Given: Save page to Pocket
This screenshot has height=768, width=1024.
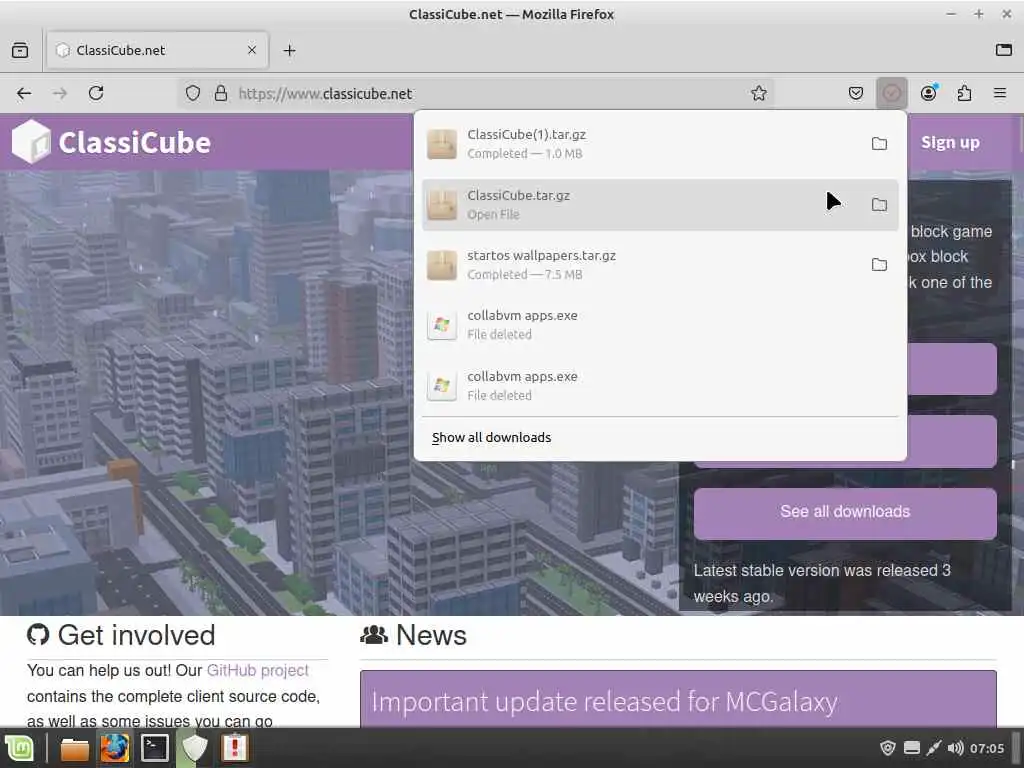Looking at the screenshot, I should (856, 93).
